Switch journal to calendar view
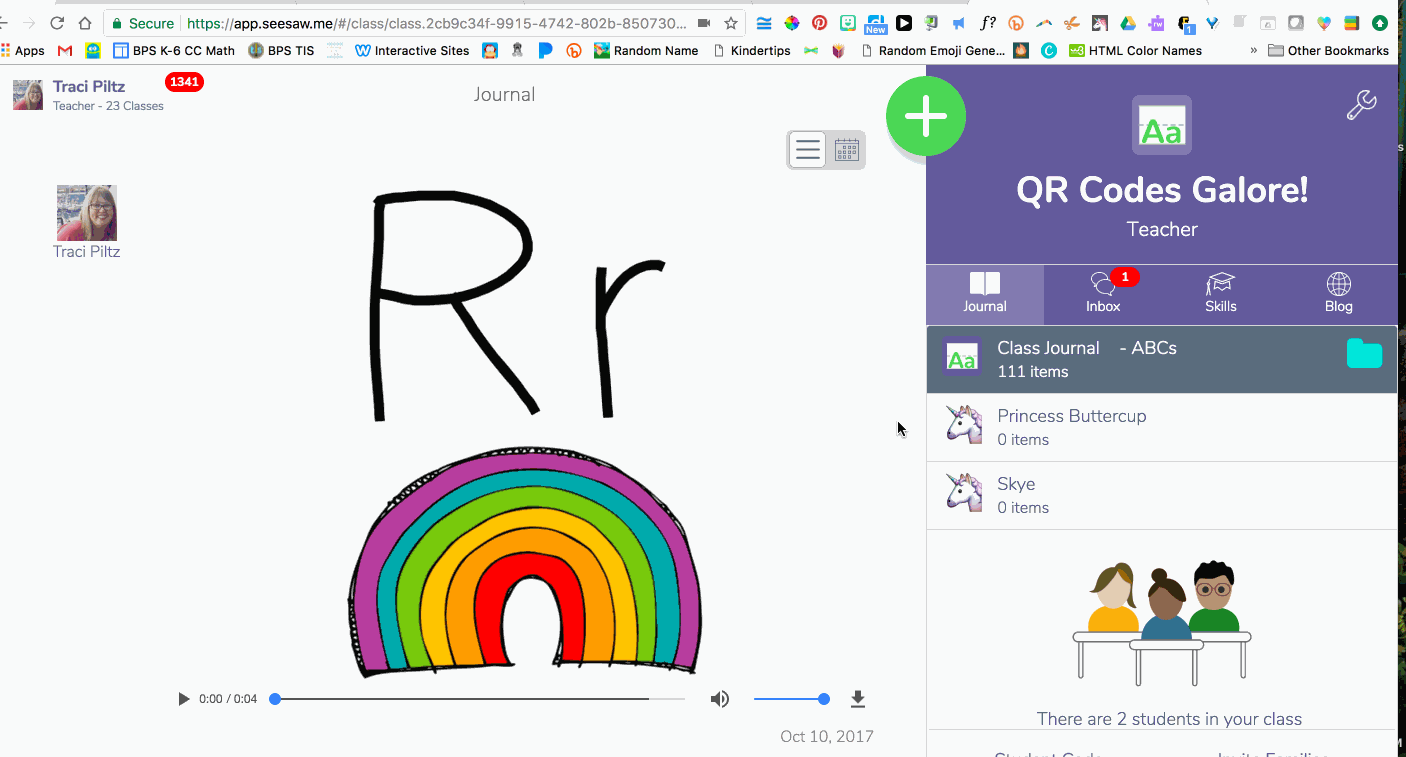This screenshot has height=757, width=1406. (x=845, y=149)
